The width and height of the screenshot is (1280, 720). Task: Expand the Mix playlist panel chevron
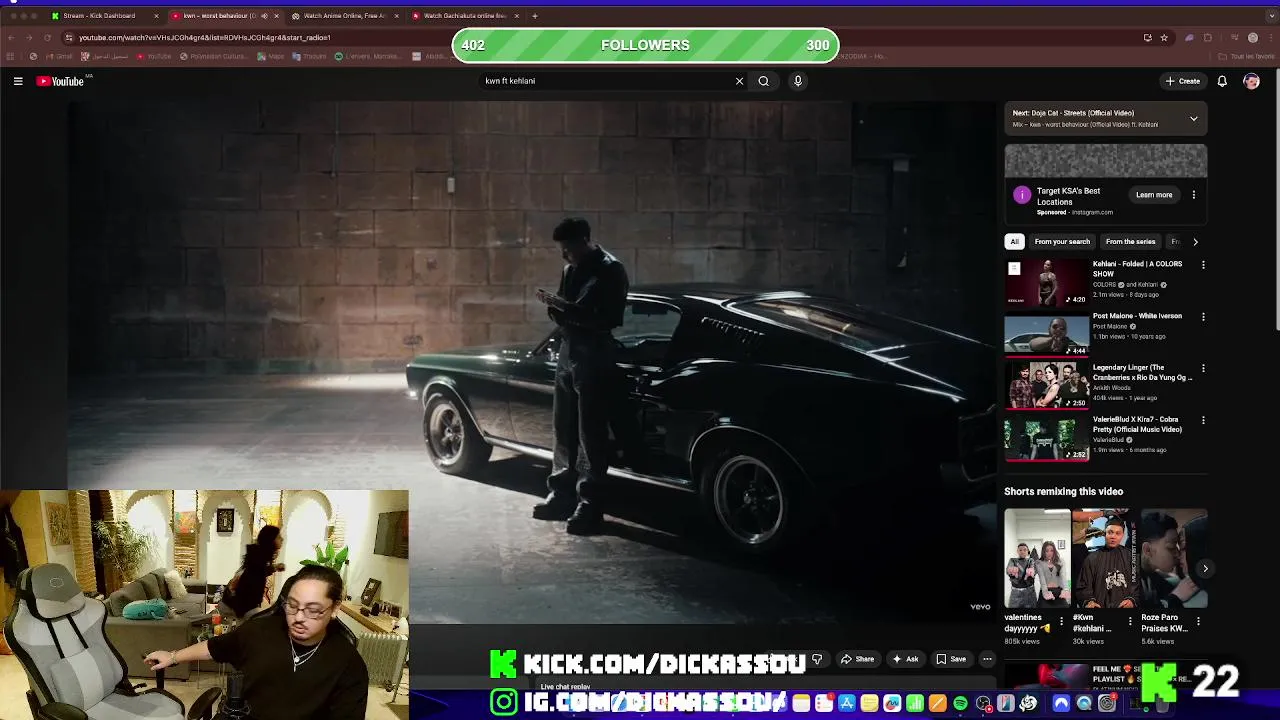tap(1193, 118)
